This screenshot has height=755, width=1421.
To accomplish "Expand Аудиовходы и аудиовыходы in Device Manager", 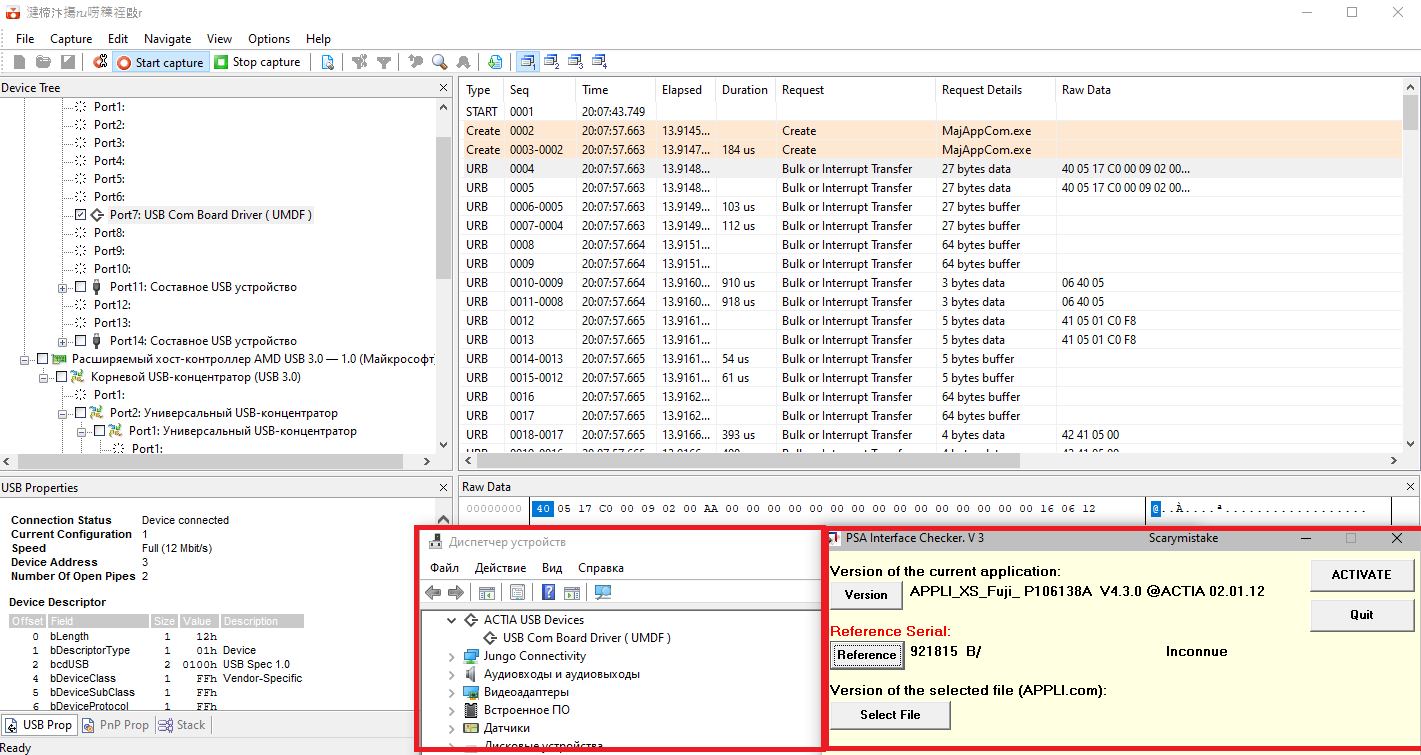I will coord(454,675).
